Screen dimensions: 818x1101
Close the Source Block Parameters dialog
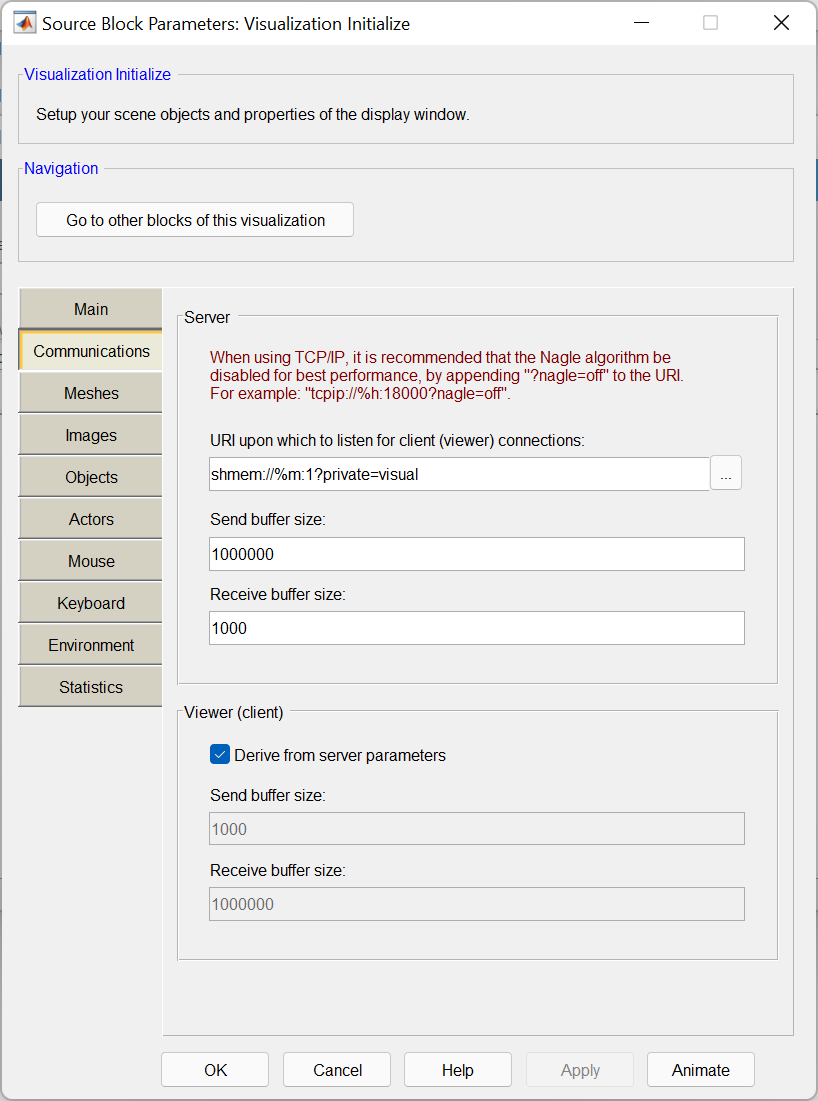tap(781, 23)
